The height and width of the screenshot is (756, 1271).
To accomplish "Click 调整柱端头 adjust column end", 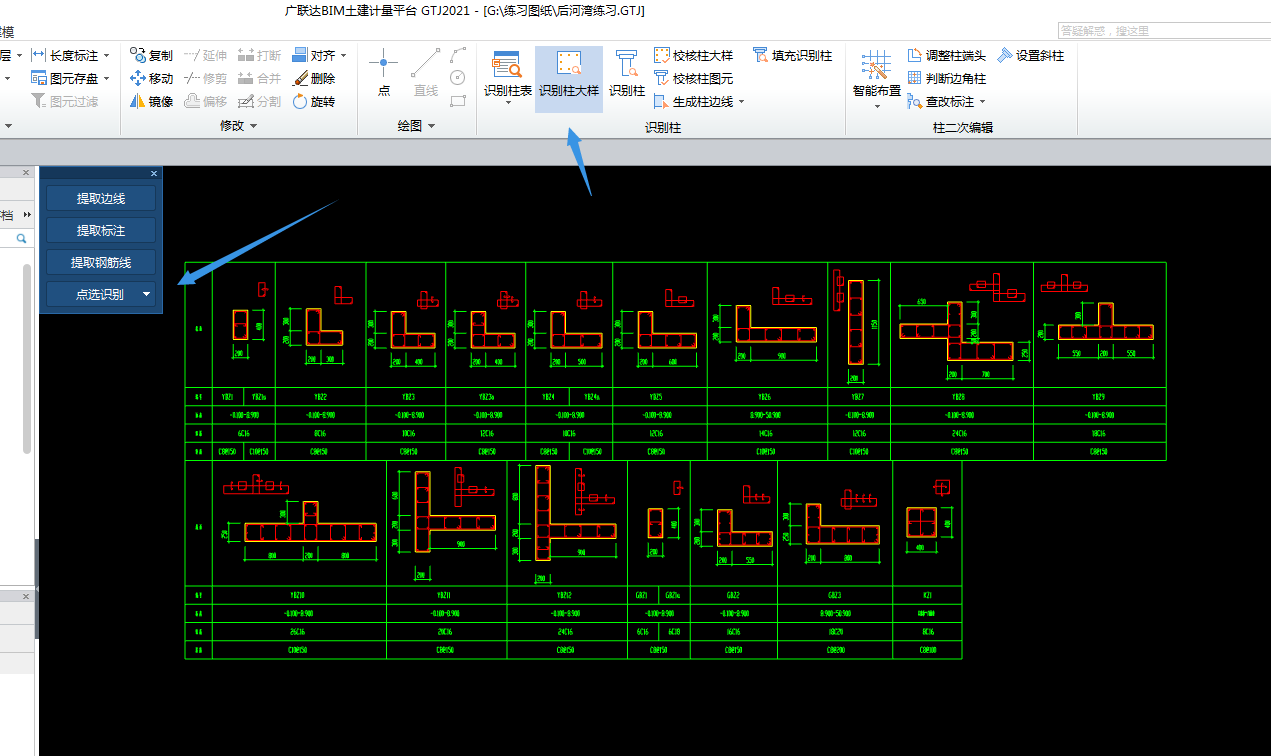I will (946, 56).
